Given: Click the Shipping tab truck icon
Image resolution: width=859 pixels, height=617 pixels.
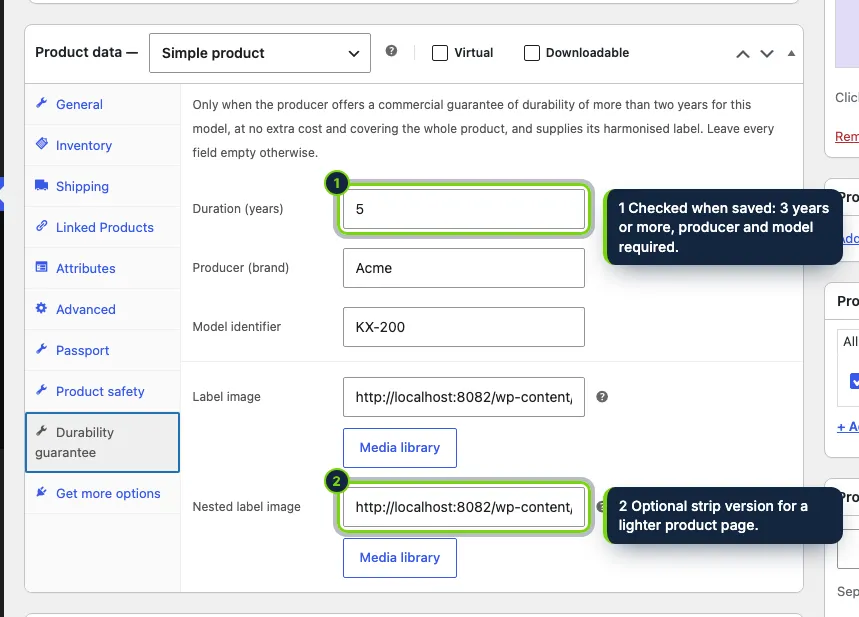Looking at the screenshot, I should [x=42, y=185].
